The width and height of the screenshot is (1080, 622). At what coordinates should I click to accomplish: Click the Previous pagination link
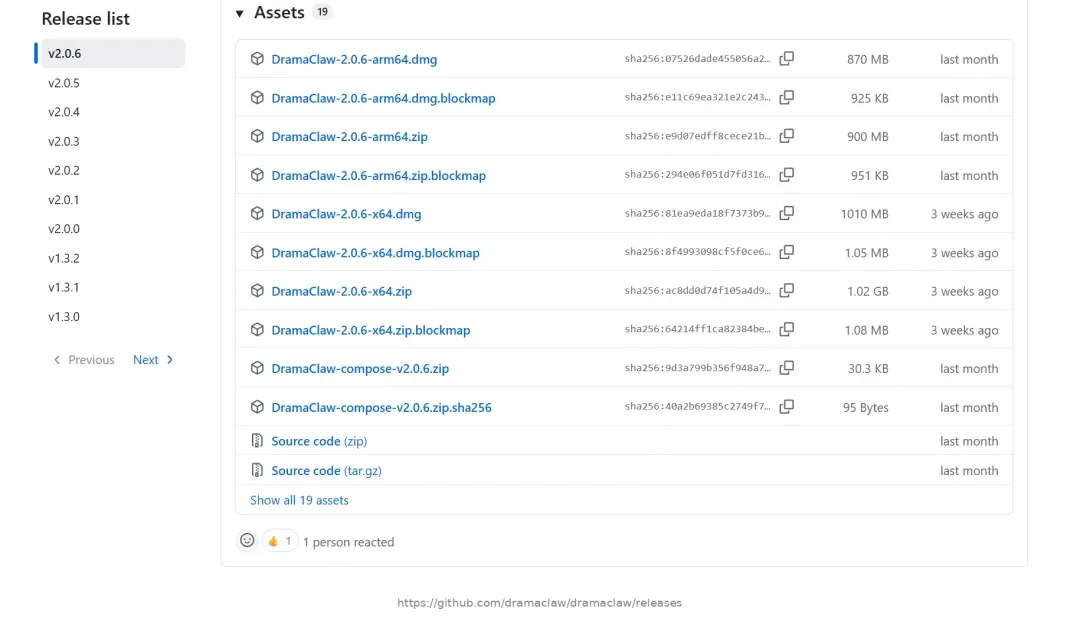coord(84,360)
